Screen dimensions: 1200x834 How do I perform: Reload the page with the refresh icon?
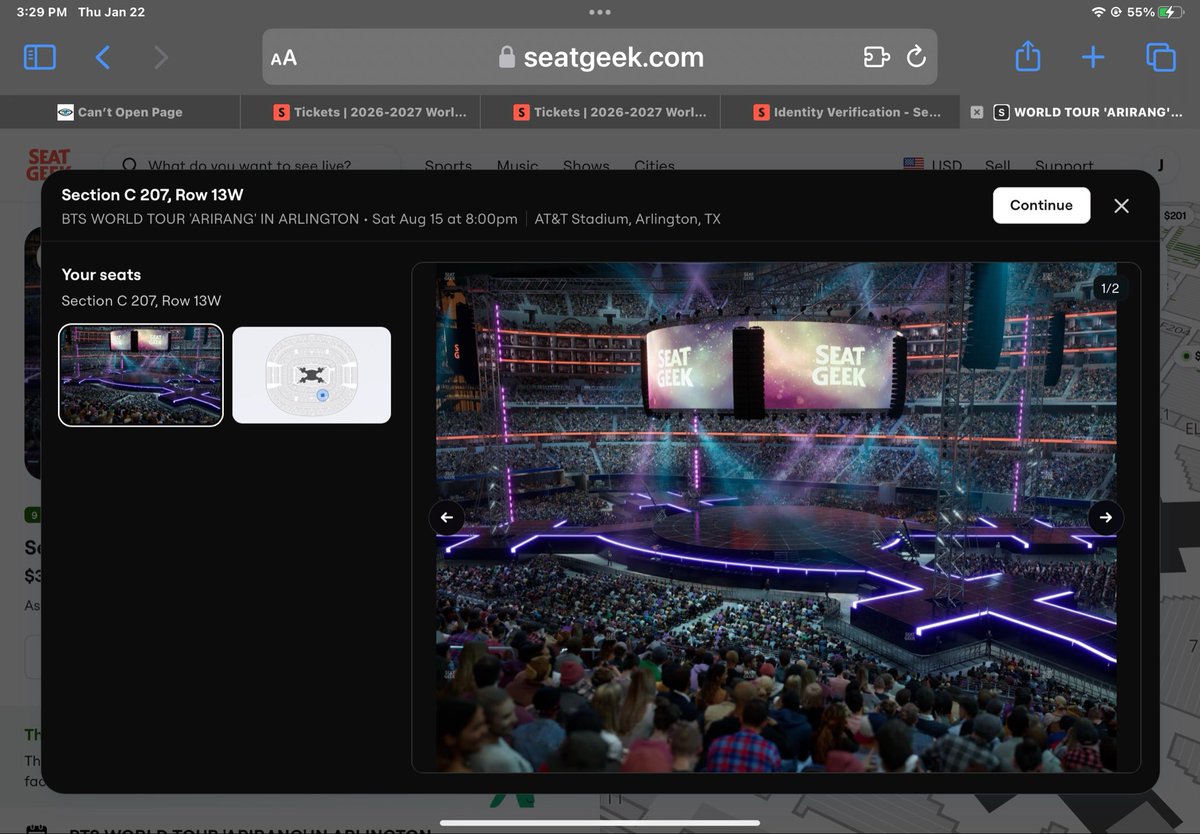click(x=916, y=57)
